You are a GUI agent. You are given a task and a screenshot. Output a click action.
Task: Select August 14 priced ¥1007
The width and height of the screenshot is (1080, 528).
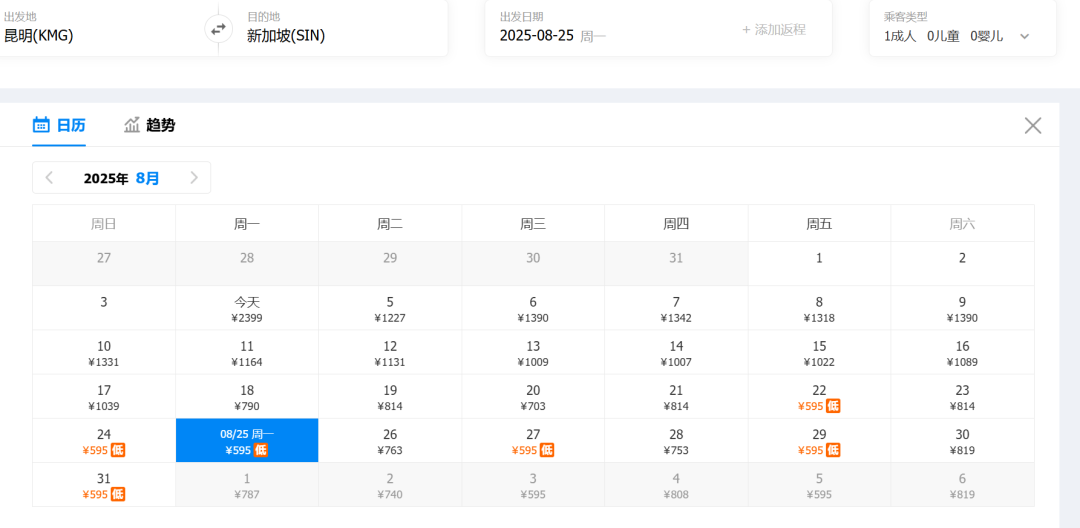point(676,352)
